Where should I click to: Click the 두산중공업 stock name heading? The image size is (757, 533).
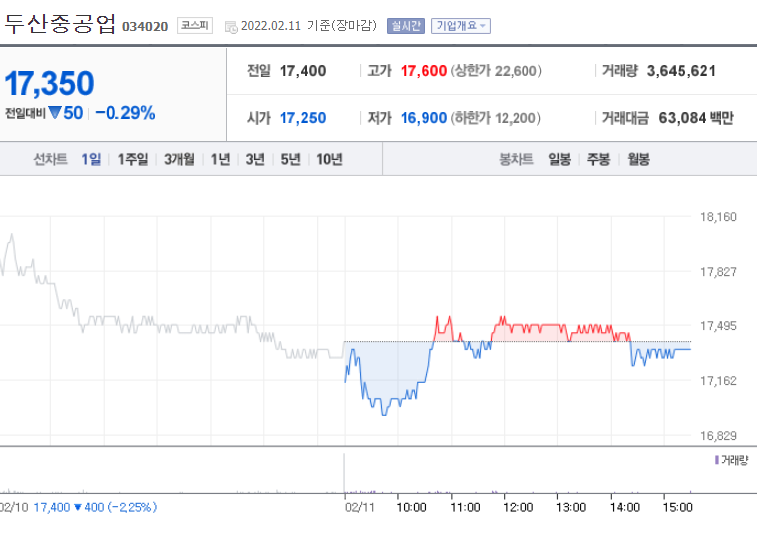(x=60, y=24)
